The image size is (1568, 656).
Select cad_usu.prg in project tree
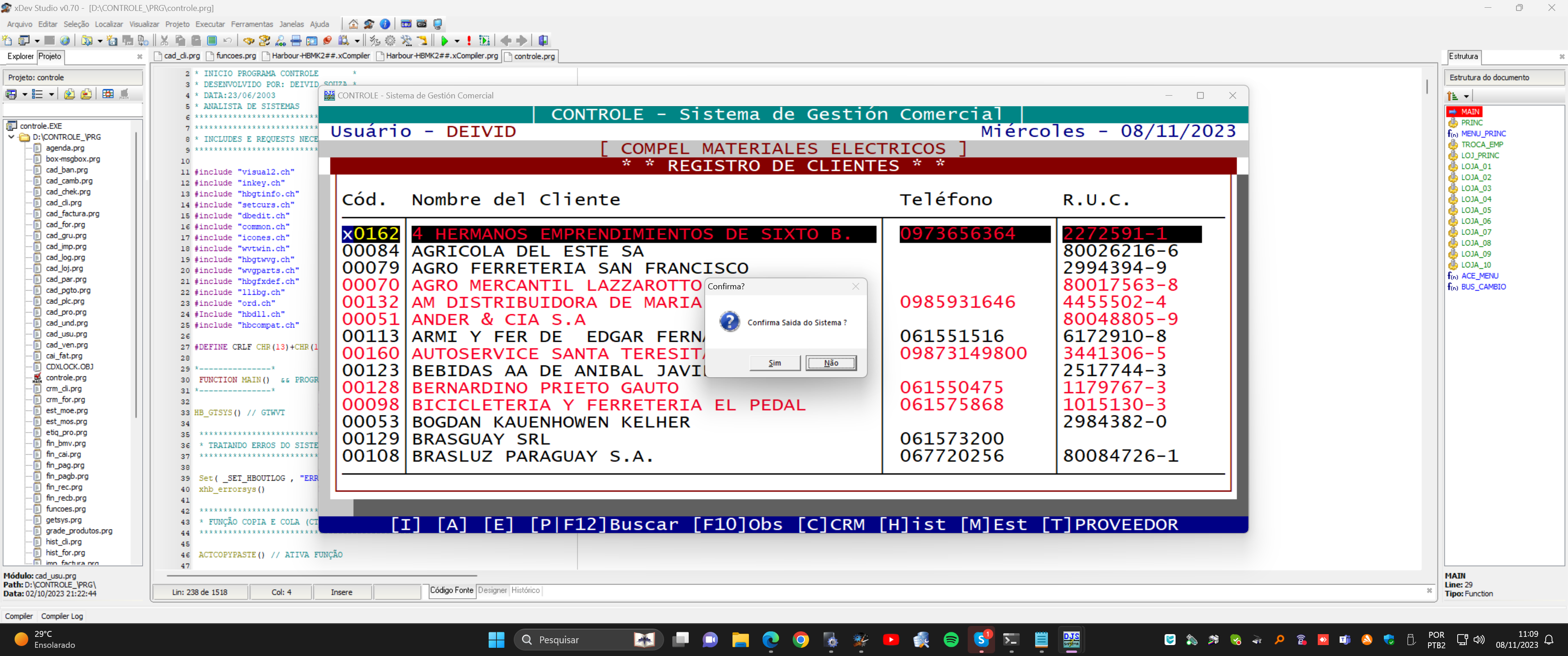(x=67, y=334)
